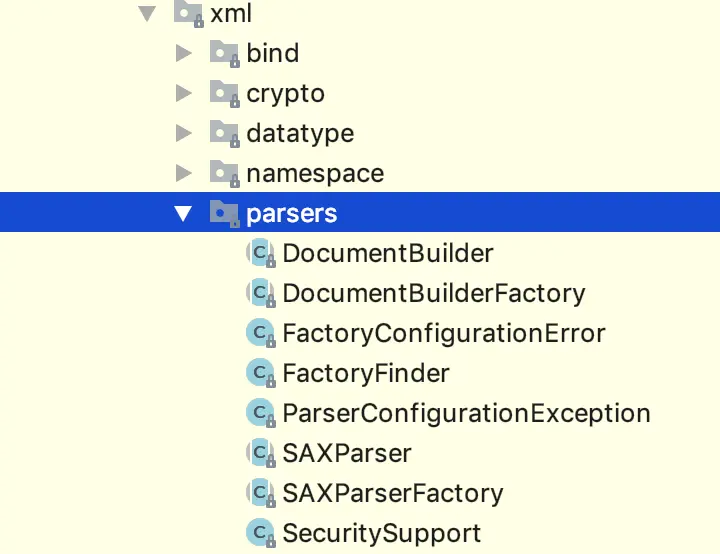
Task: Click the FactoryConfigurationError class icon
Action: tap(260, 333)
